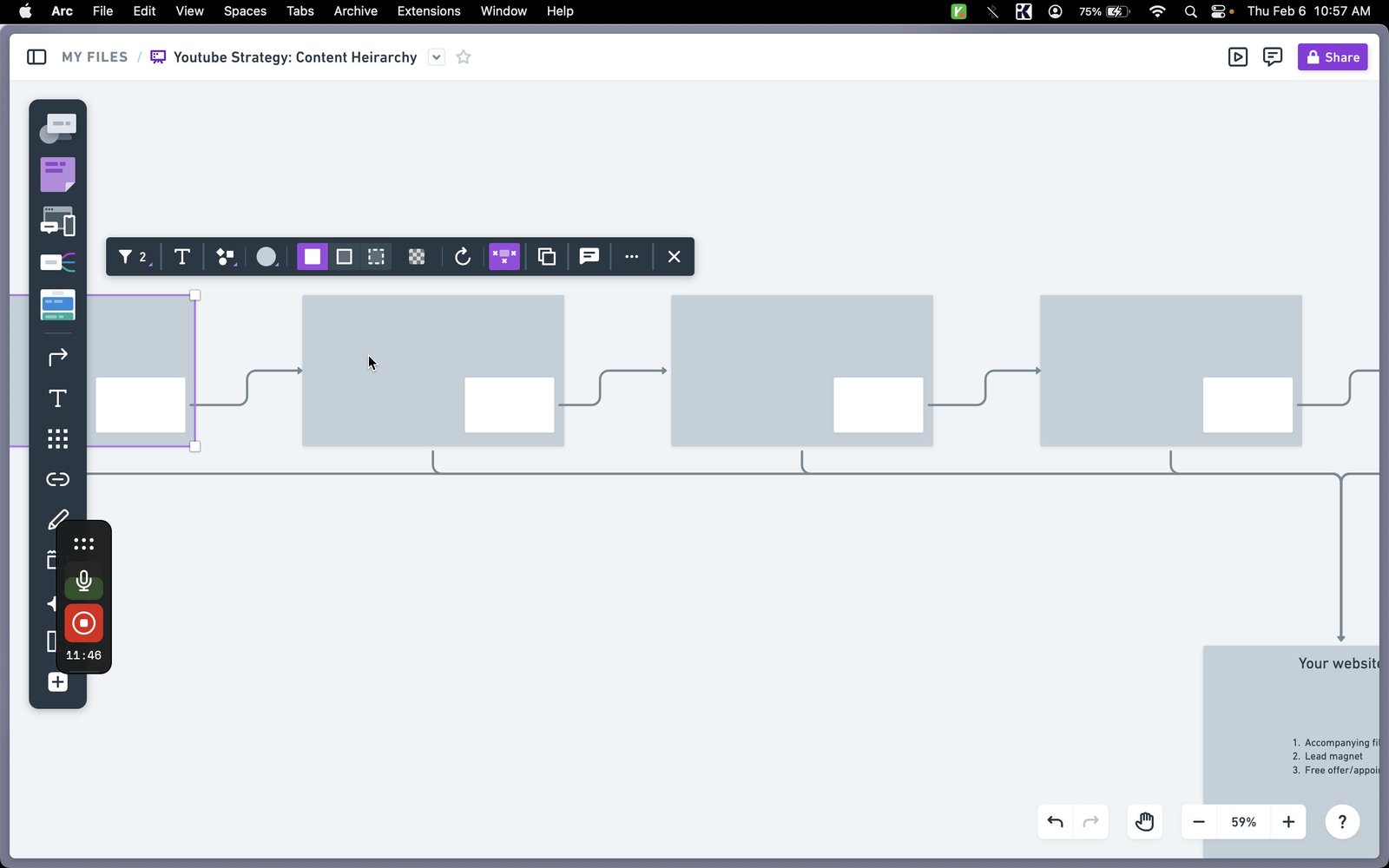Open the gray color picker circle
Image resolution: width=1389 pixels, height=868 pixels.
pyautogui.click(x=267, y=257)
